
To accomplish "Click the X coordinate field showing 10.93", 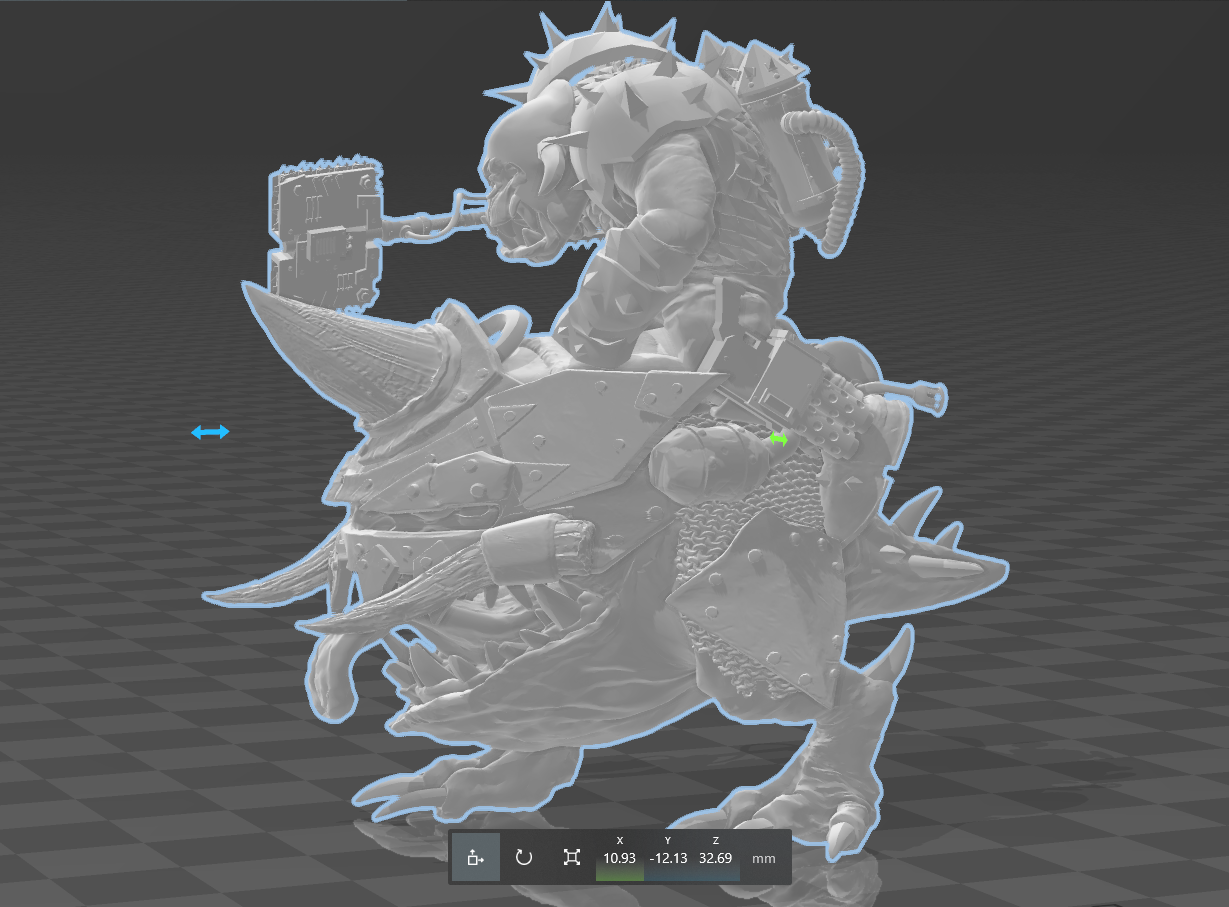I will pyautogui.click(x=619, y=857).
